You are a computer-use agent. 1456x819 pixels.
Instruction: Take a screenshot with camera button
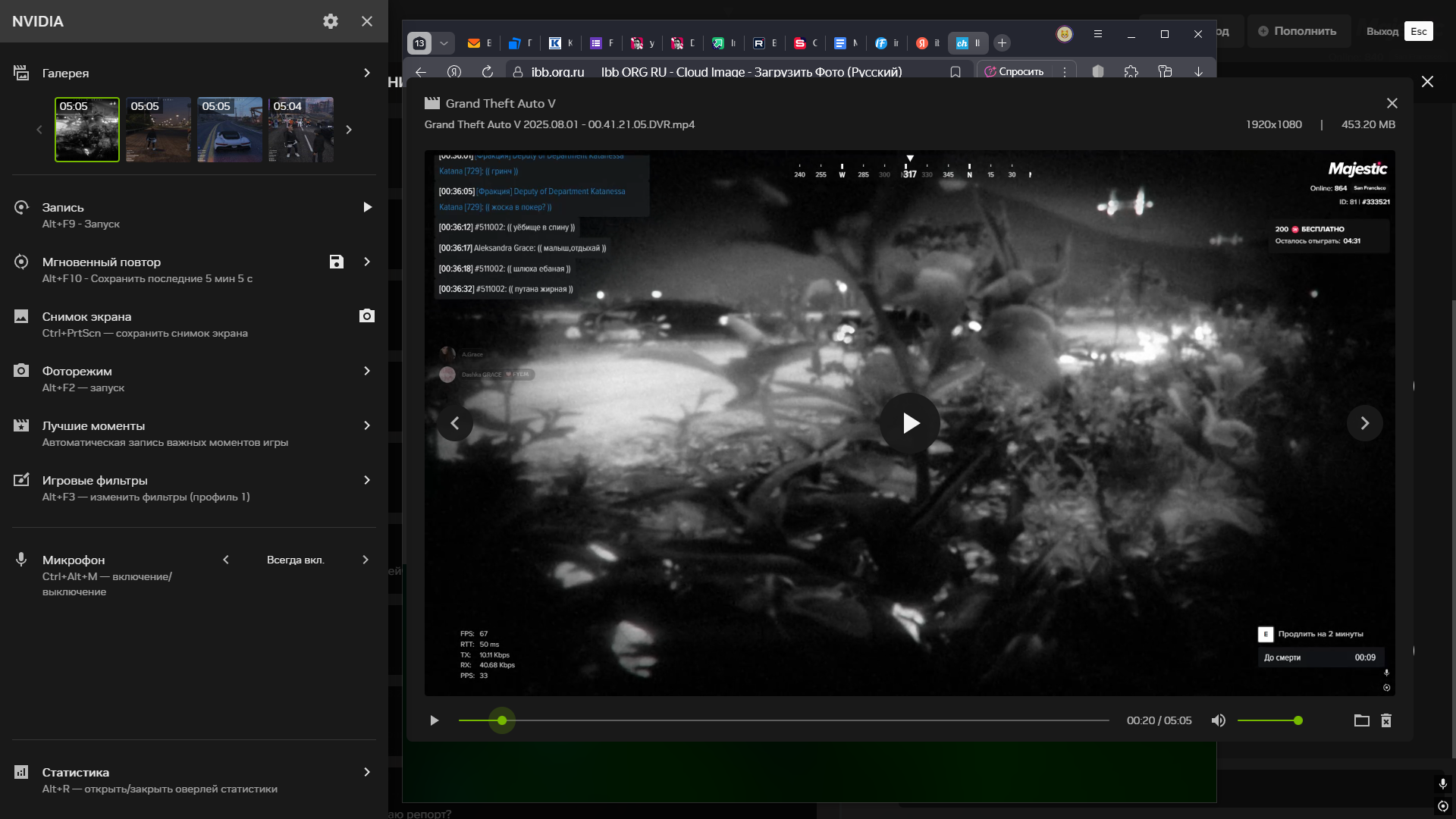[x=367, y=316]
